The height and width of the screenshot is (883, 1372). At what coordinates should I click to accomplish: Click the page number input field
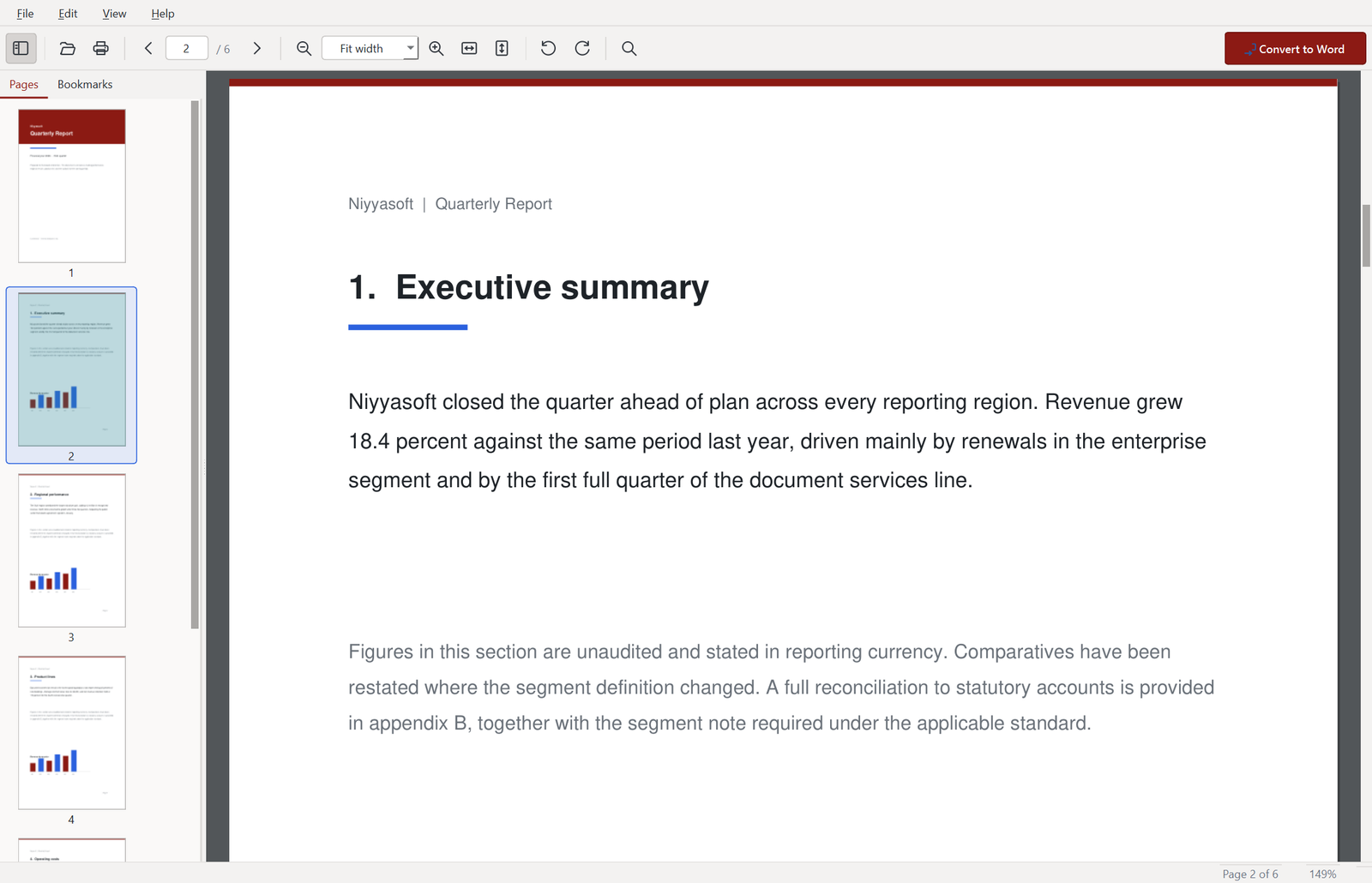(x=186, y=49)
